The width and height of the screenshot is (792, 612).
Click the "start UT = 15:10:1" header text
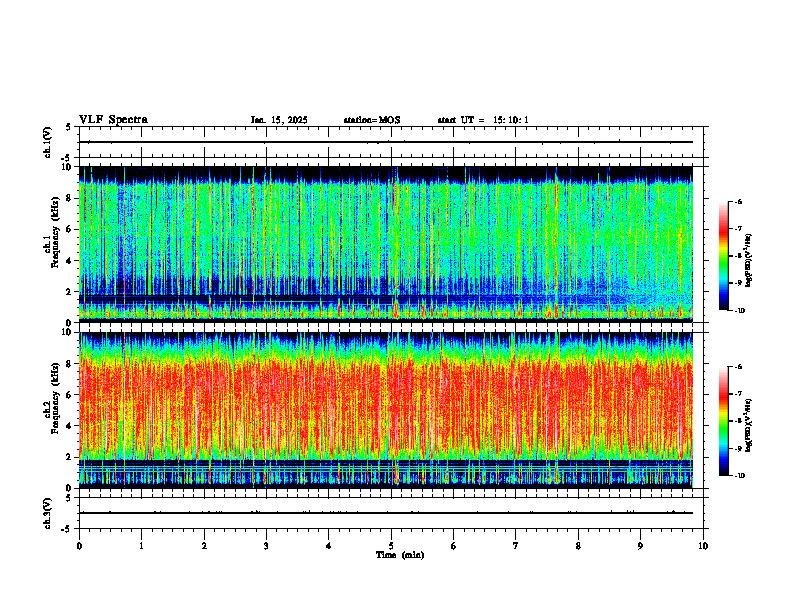[483, 120]
